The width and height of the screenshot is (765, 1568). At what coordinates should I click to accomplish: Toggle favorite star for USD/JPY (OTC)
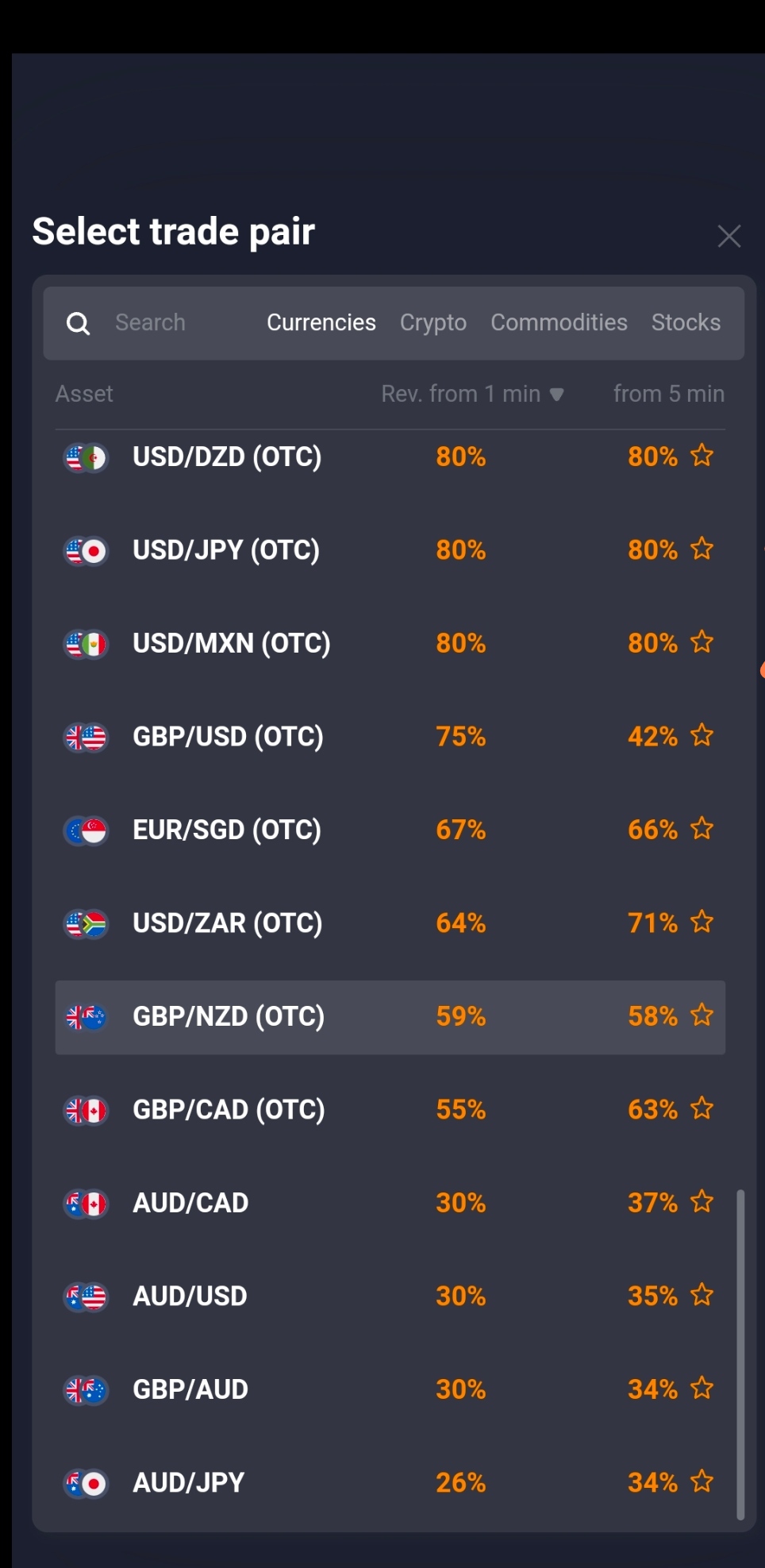[702, 549]
